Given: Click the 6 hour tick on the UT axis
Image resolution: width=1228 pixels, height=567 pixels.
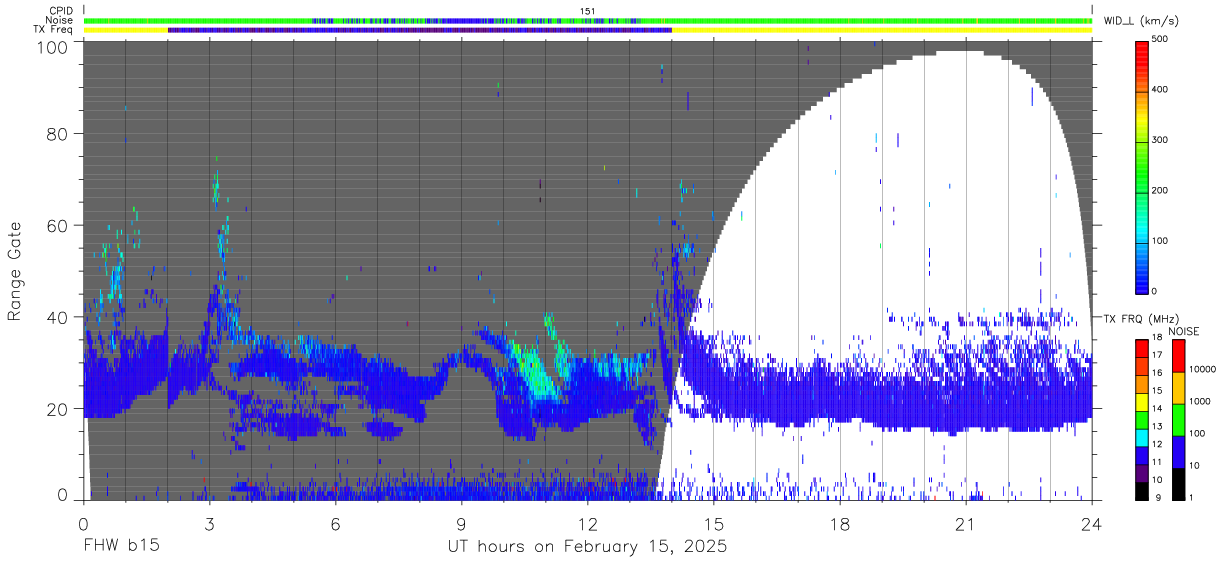Looking at the screenshot, I should (335, 524).
